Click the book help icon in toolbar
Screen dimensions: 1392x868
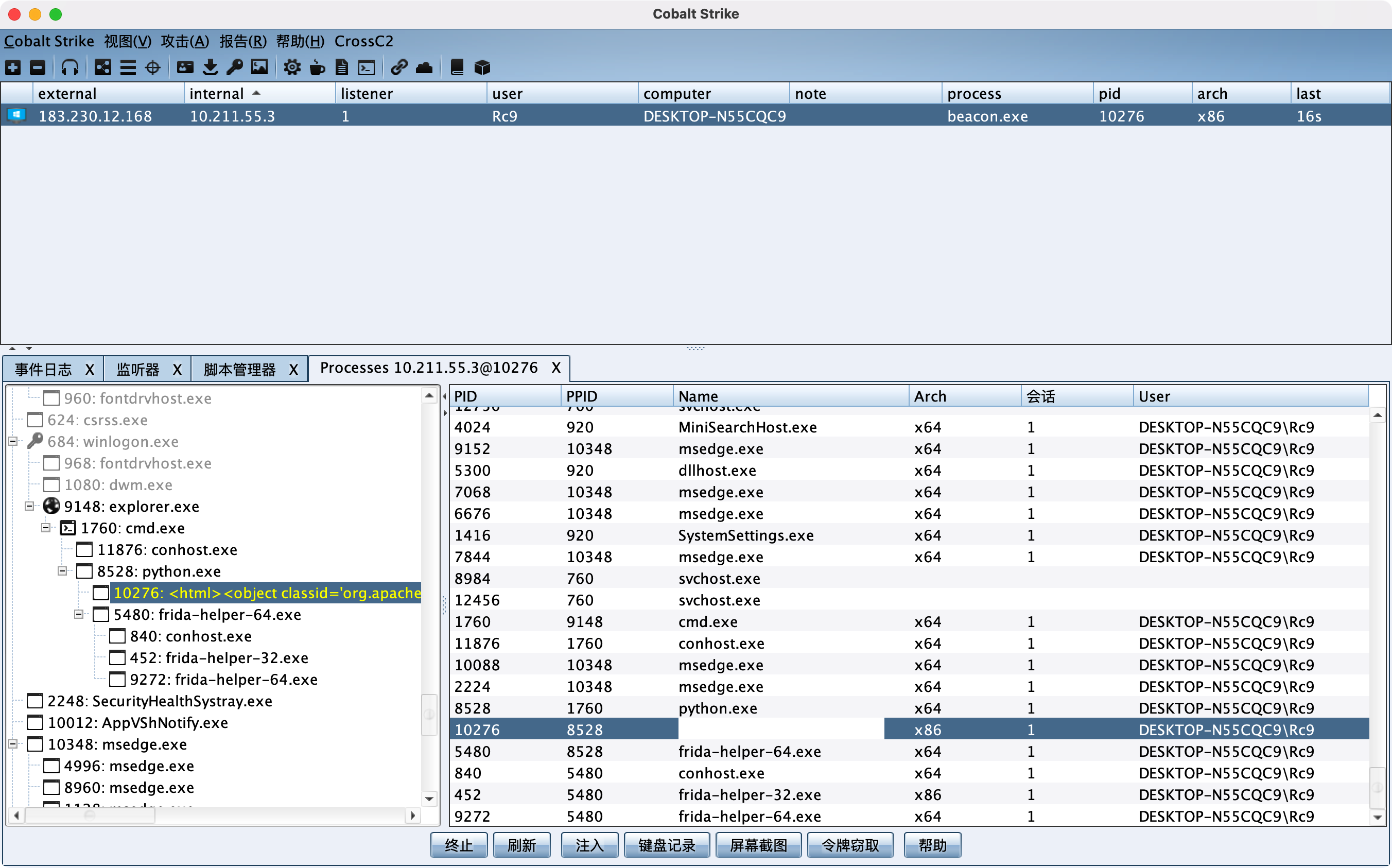tap(457, 68)
